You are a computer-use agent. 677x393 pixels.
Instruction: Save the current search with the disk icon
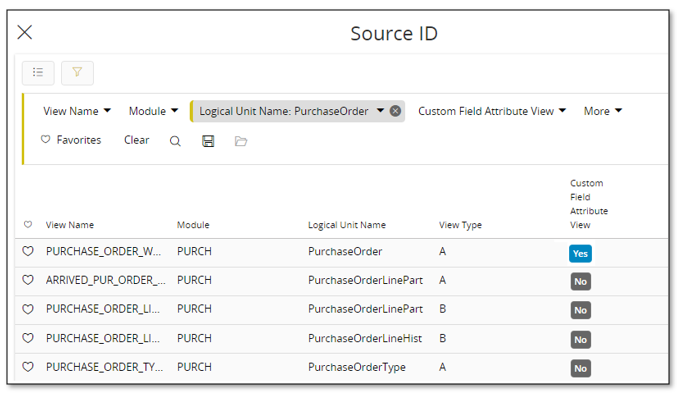pyautogui.click(x=208, y=141)
